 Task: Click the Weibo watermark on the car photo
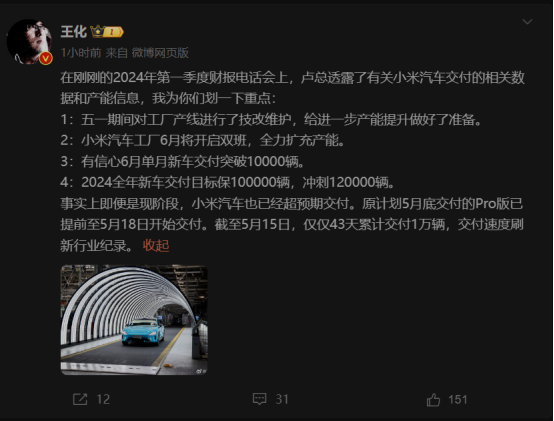click(x=201, y=371)
